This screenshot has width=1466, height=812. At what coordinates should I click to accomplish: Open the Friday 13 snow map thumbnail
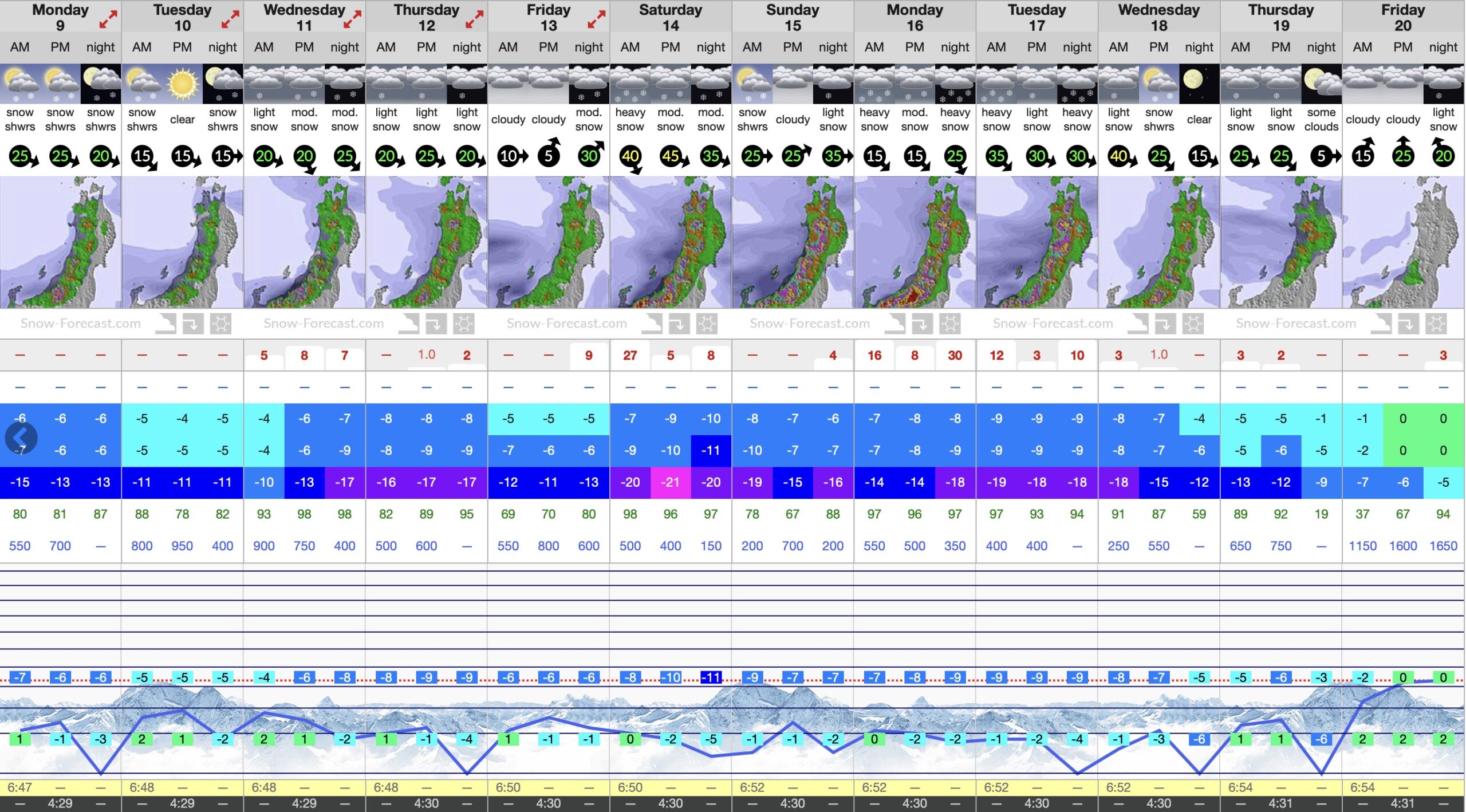[549, 242]
